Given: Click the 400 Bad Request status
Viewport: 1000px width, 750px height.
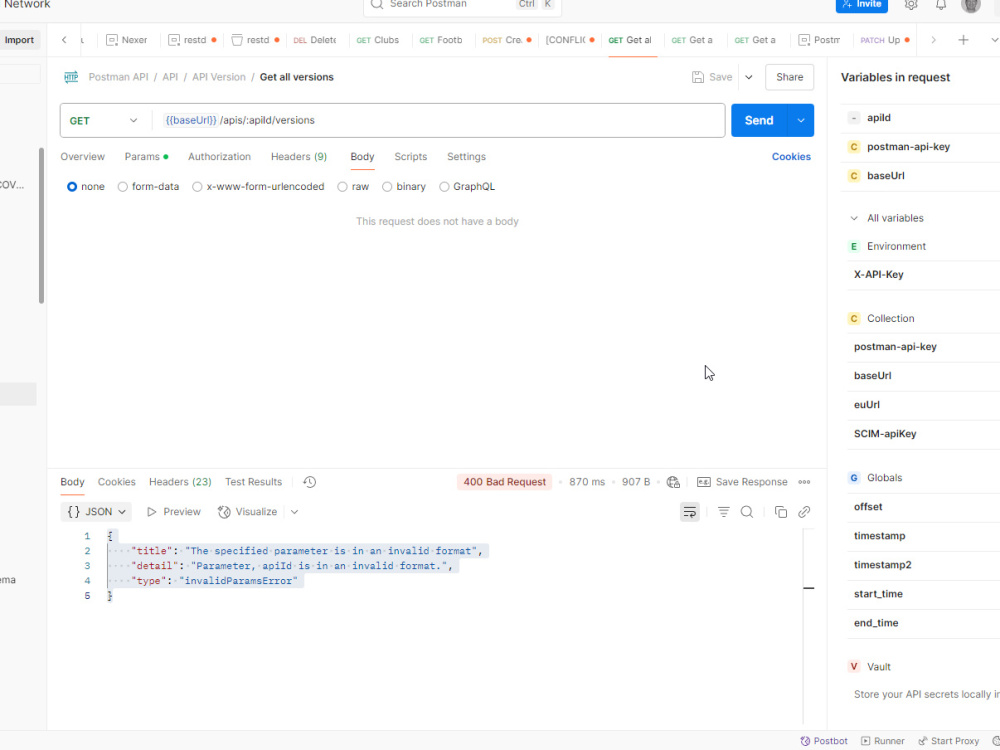Looking at the screenshot, I should coord(504,482).
